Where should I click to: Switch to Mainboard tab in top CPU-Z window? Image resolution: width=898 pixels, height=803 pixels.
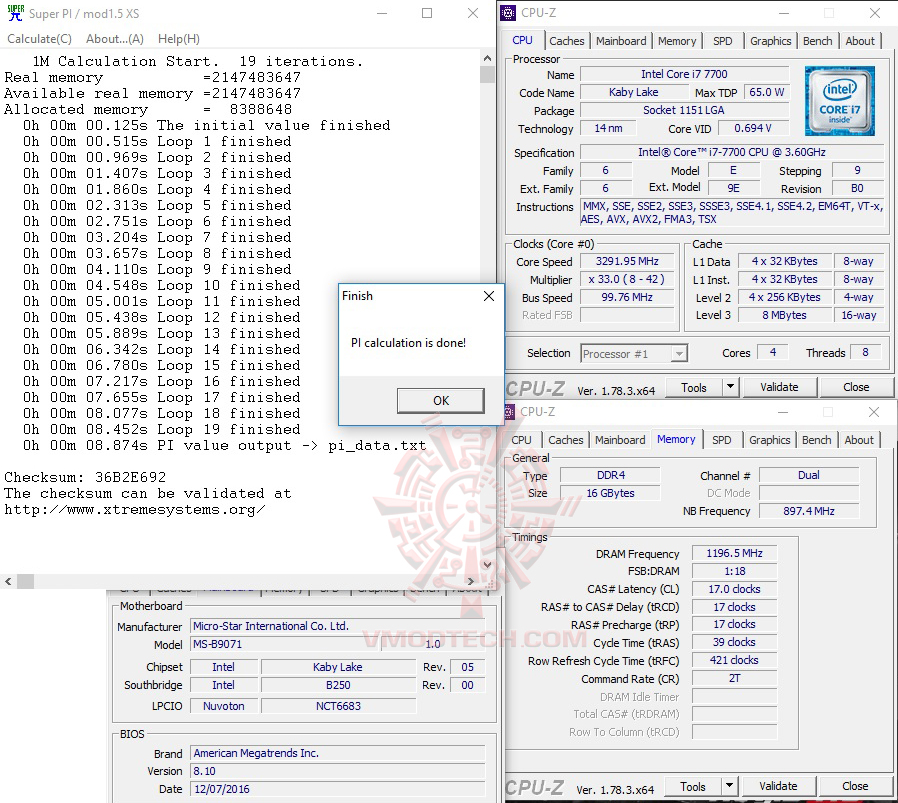pyautogui.click(x=621, y=41)
